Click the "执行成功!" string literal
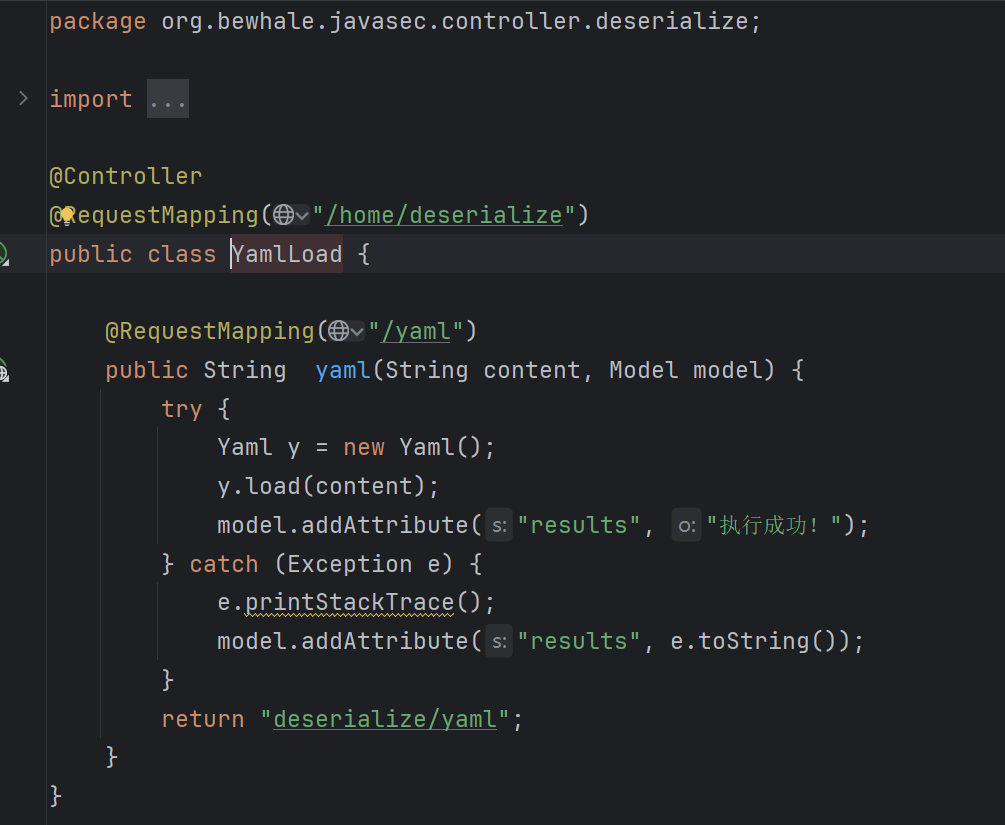The image size is (1005, 825). tap(774, 525)
